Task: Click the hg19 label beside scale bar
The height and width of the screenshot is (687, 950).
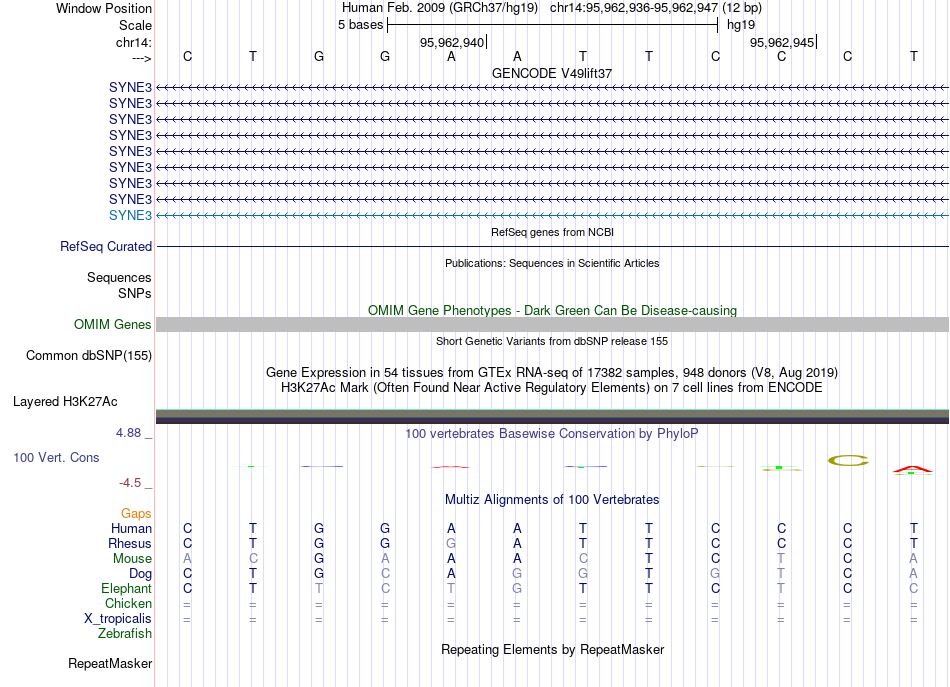Action: (x=741, y=25)
